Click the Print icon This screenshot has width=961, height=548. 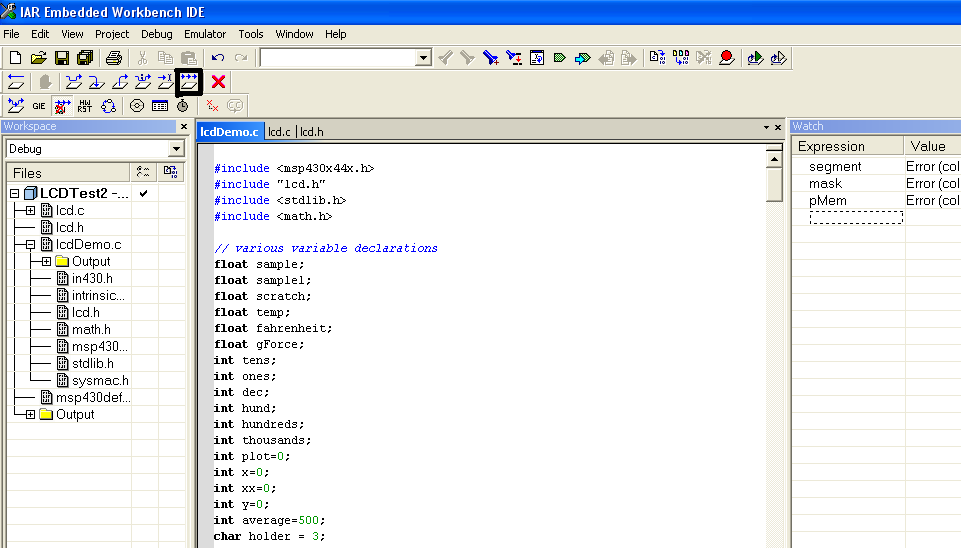114,58
